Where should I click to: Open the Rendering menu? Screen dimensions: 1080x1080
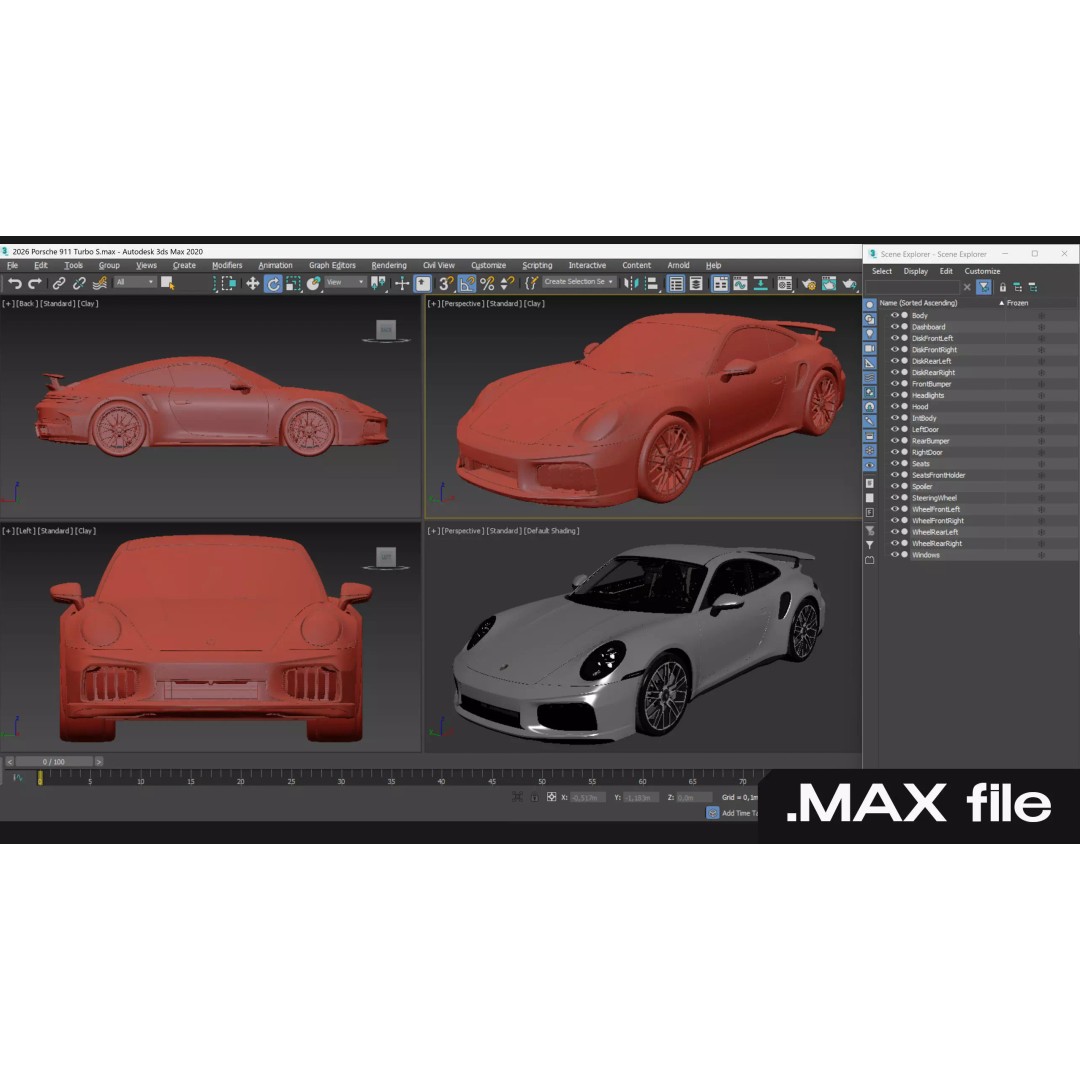(389, 265)
